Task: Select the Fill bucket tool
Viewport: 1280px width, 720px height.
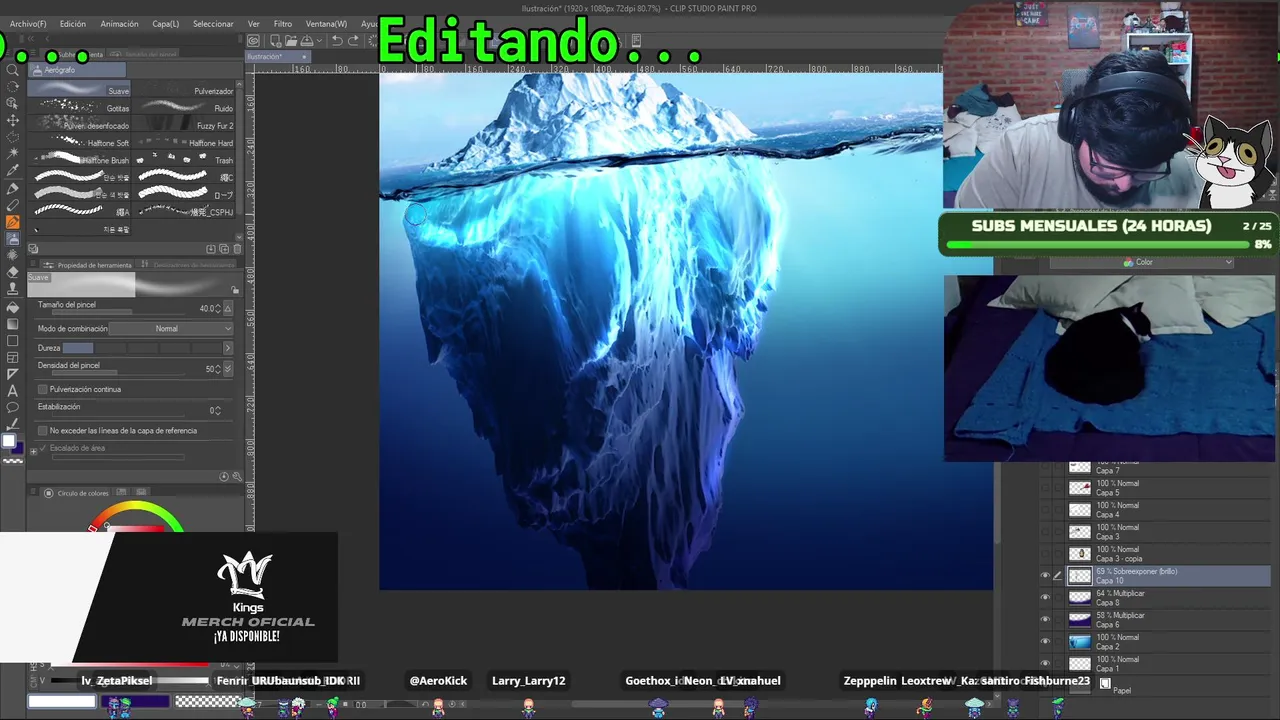Action: click(13, 306)
